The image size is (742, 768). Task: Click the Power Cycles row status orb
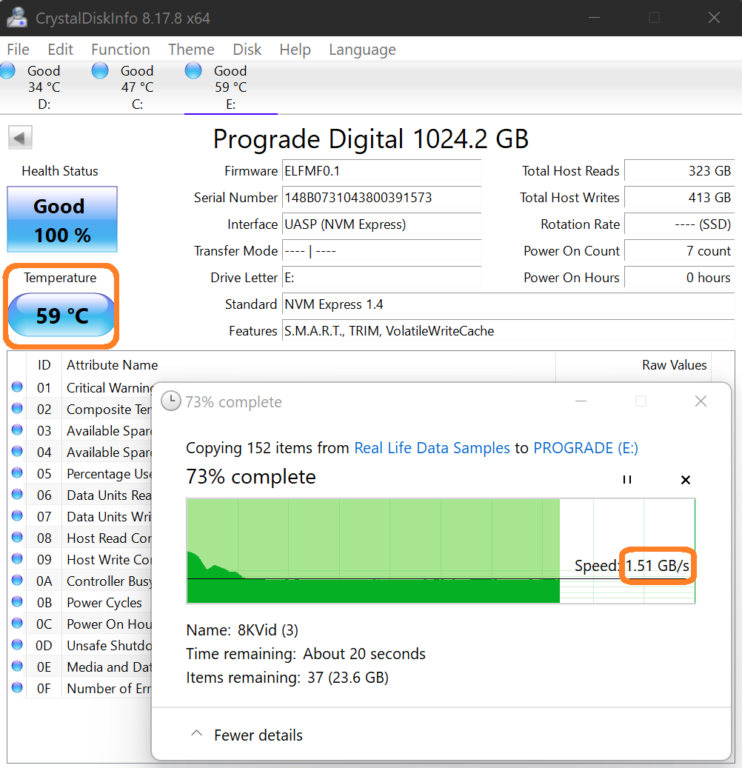(17, 603)
